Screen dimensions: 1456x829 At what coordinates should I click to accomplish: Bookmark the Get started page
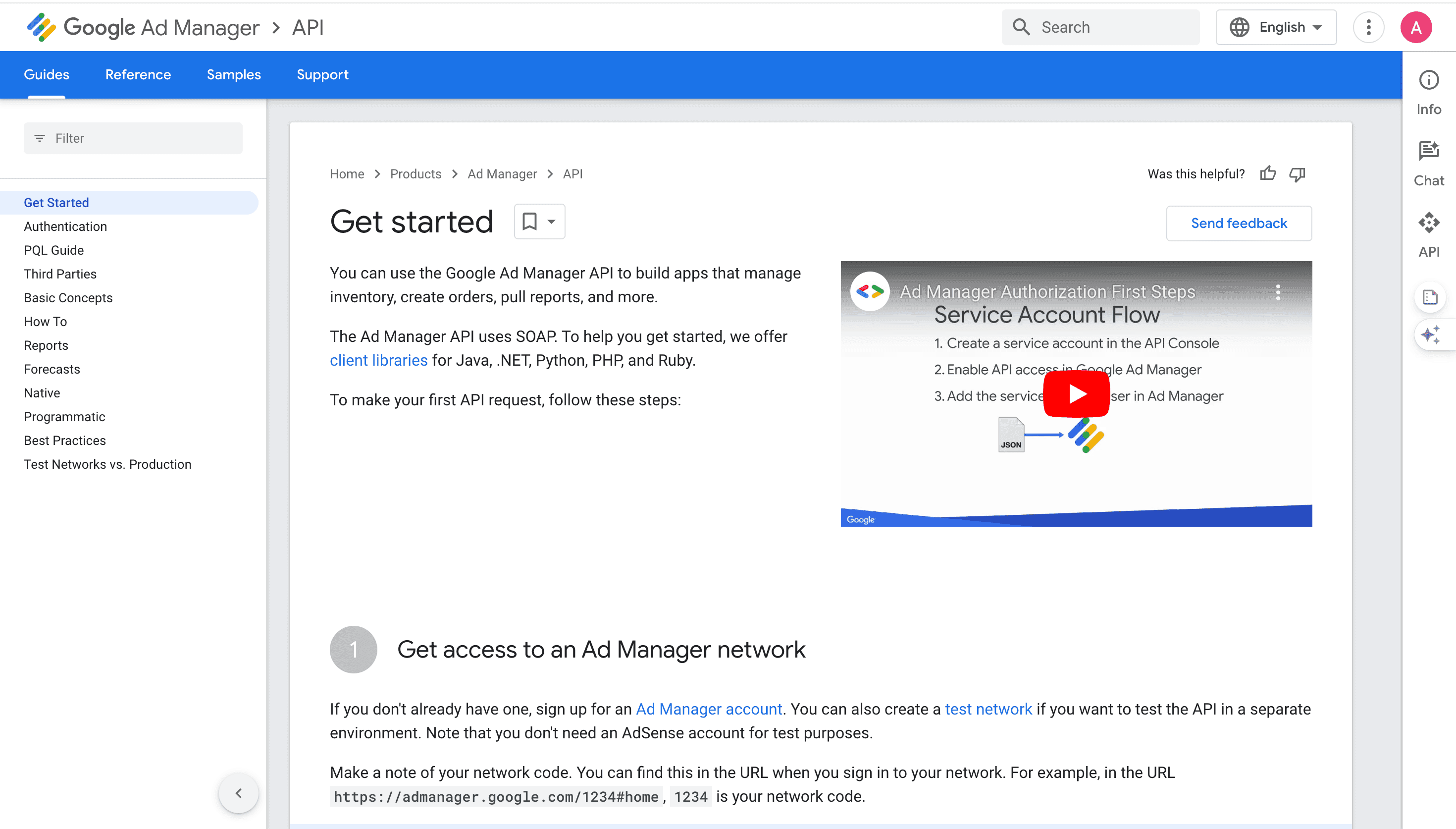[x=530, y=221]
